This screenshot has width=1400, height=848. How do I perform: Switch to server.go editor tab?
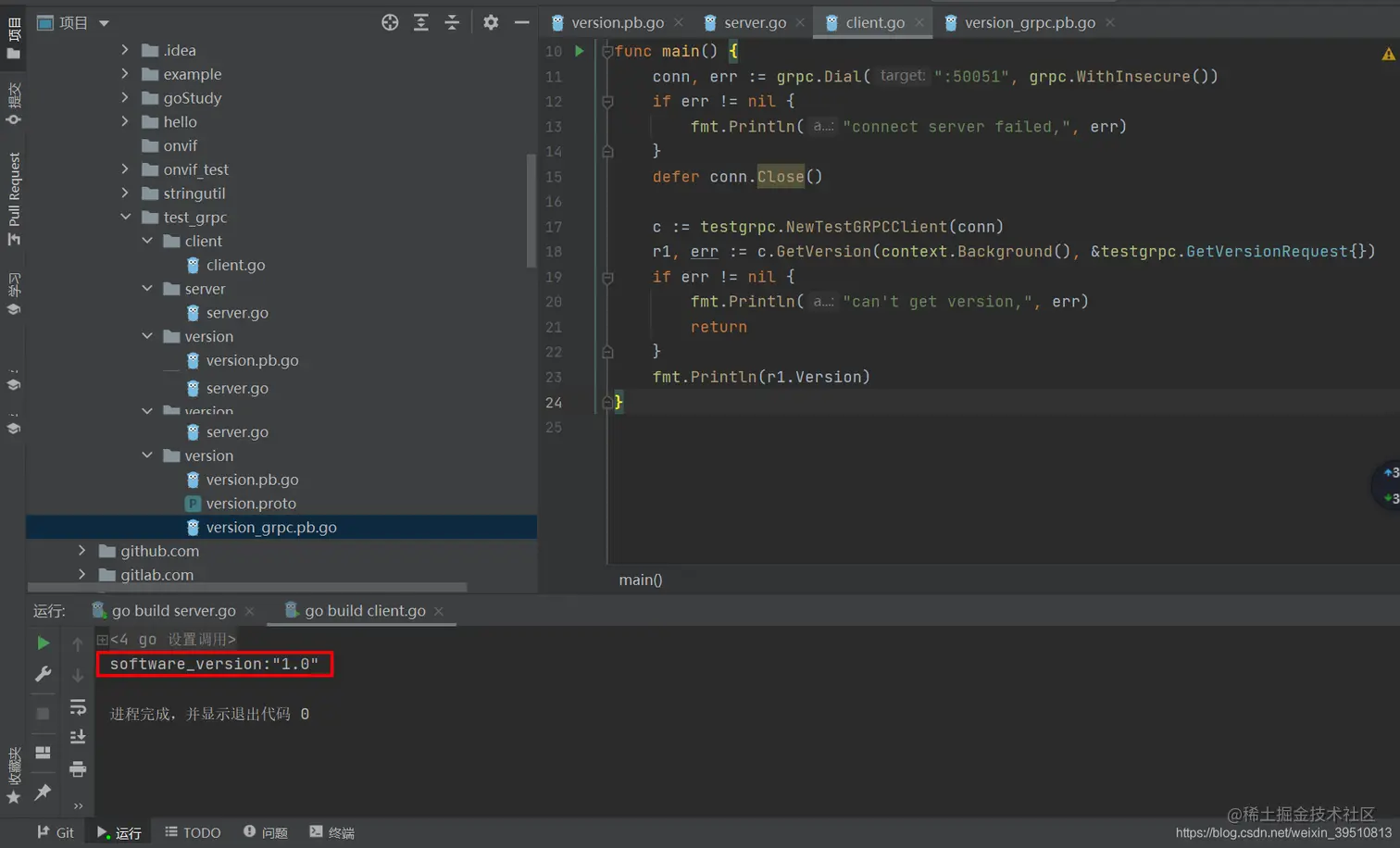tap(756, 22)
